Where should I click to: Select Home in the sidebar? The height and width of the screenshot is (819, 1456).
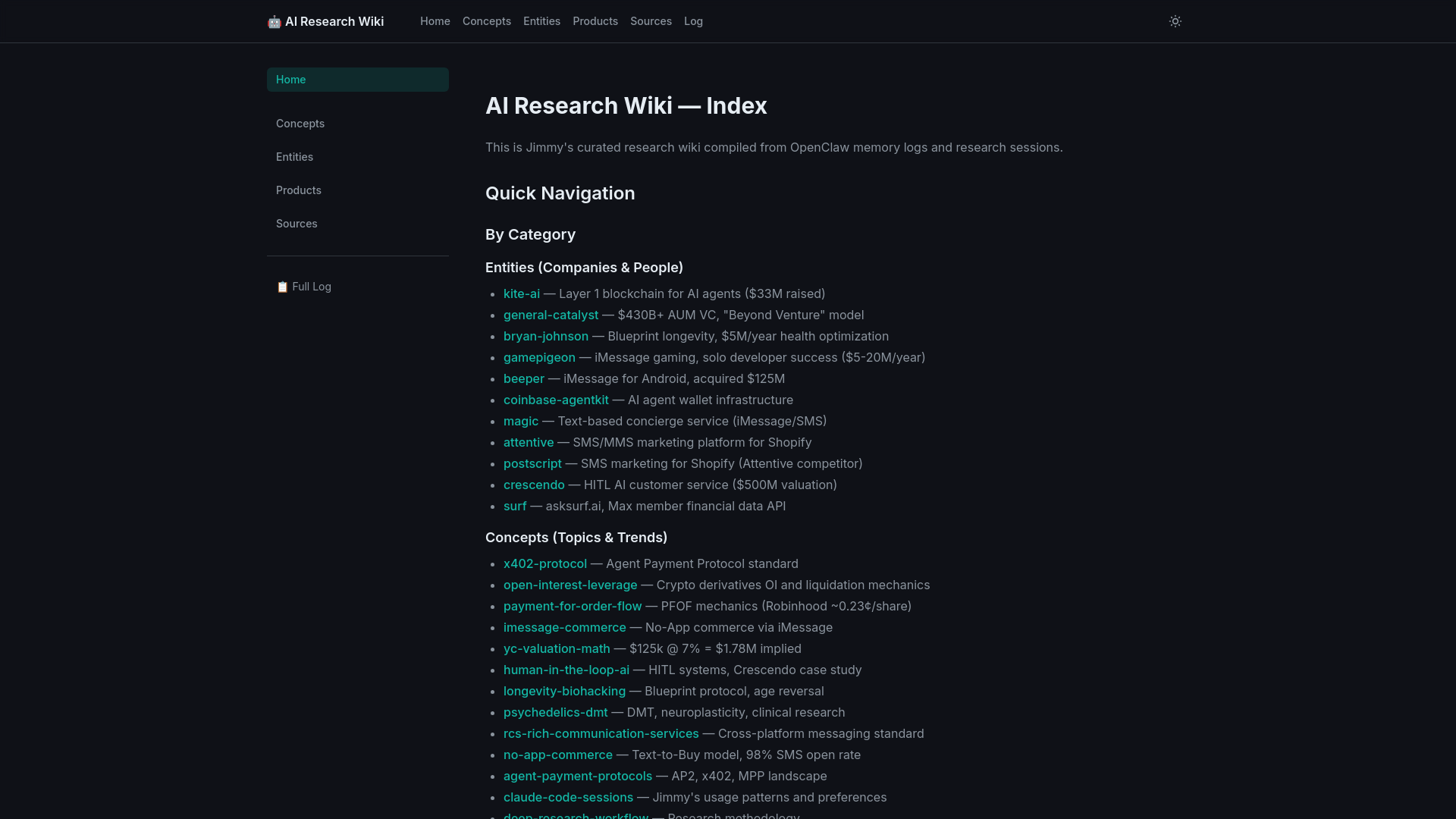358,80
